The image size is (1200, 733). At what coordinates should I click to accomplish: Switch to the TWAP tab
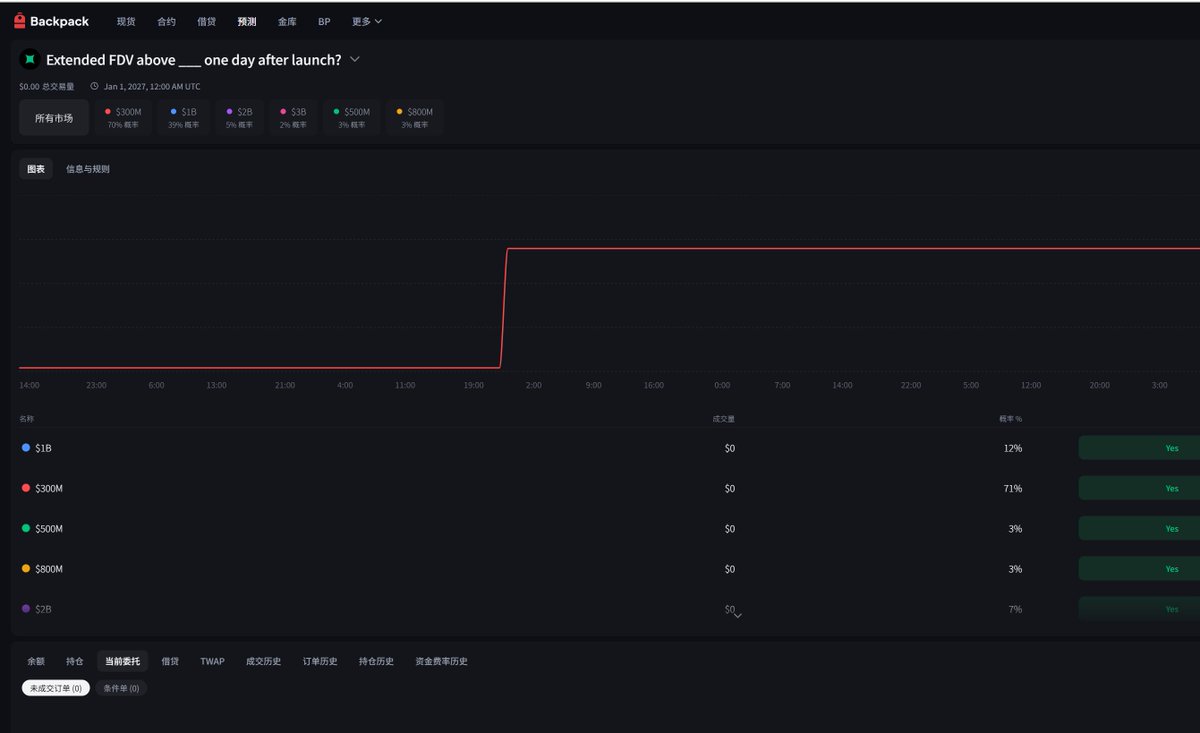(x=213, y=661)
